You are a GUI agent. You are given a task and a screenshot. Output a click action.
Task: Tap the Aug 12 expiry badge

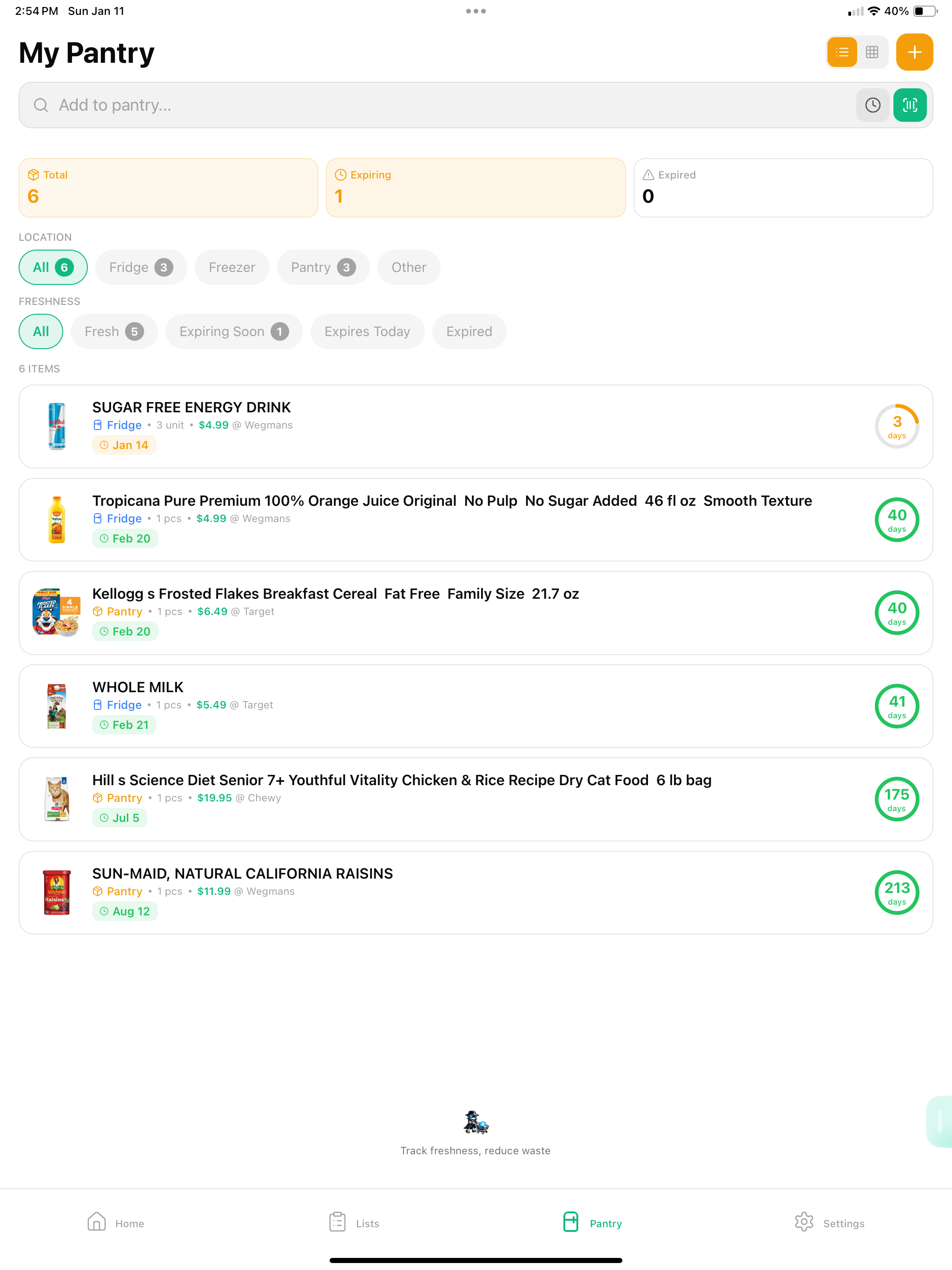(x=125, y=912)
